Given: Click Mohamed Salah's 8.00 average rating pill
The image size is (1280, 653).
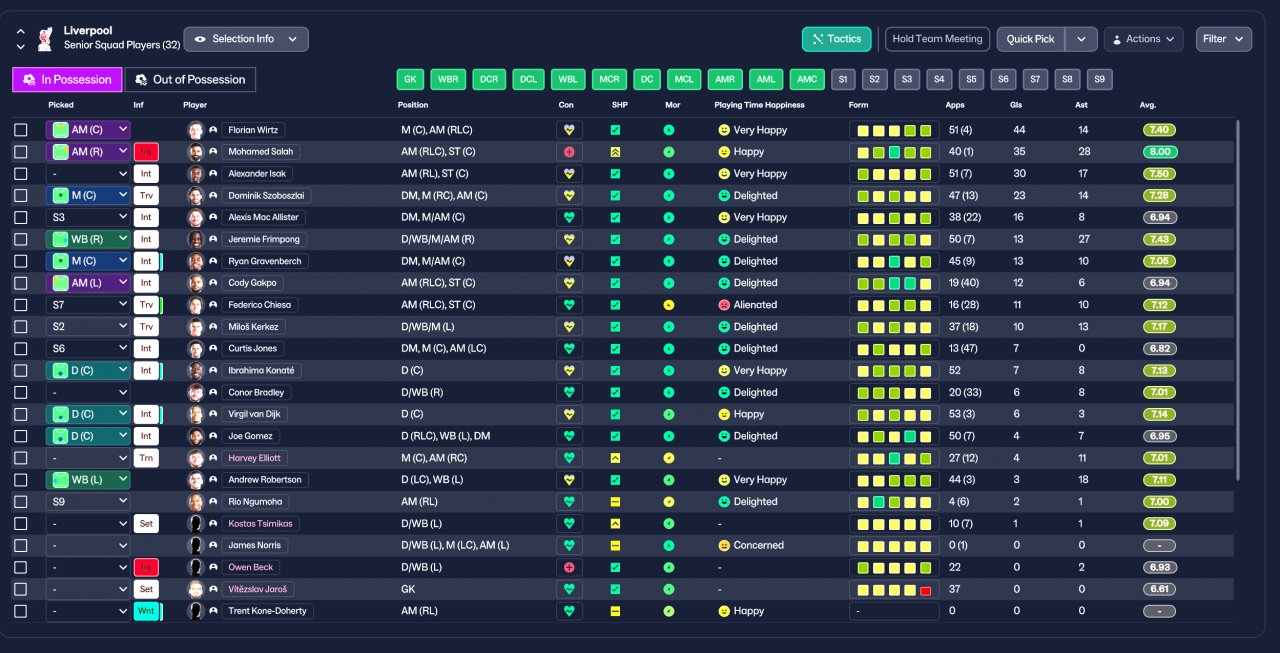Looking at the screenshot, I should (x=1159, y=152).
